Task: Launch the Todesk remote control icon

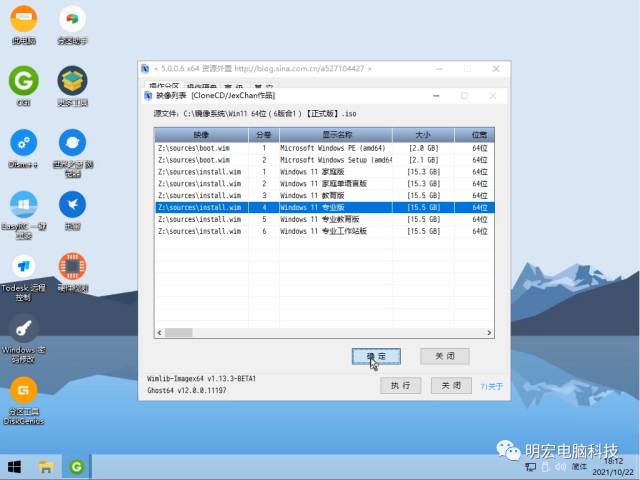Action: tap(24, 278)
